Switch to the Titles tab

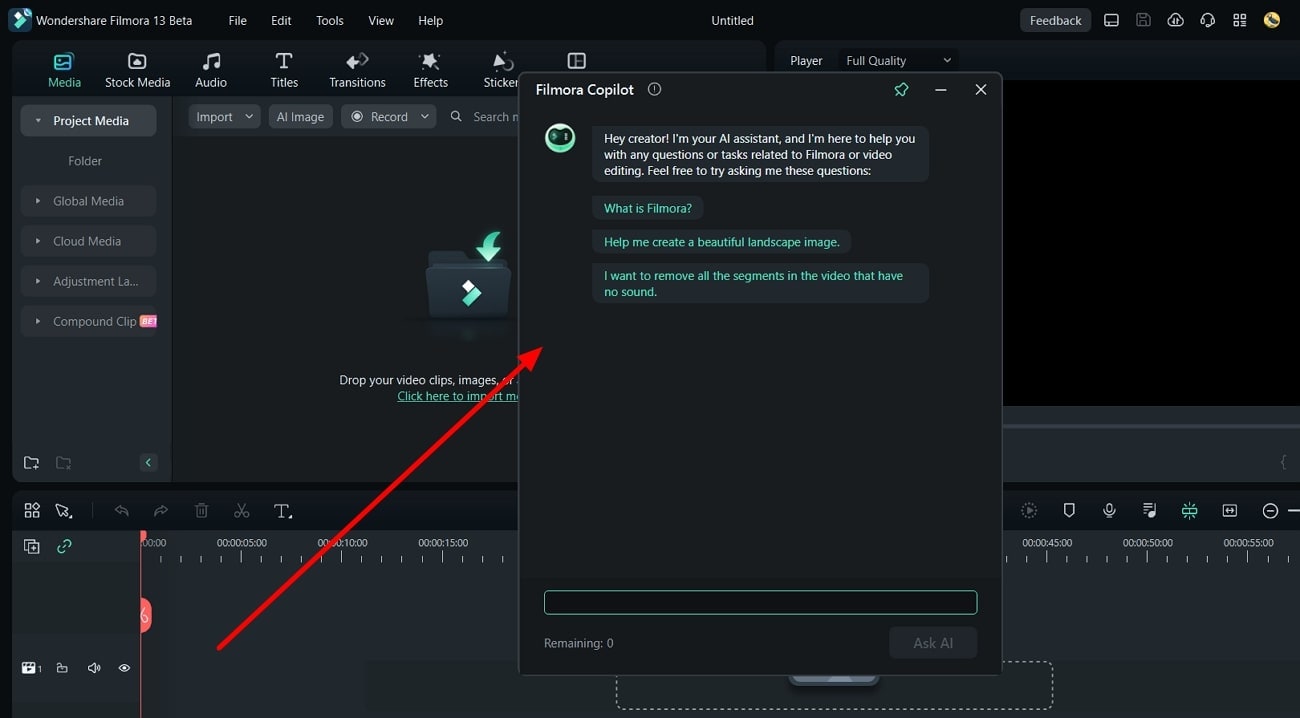(x=284, y=70)
